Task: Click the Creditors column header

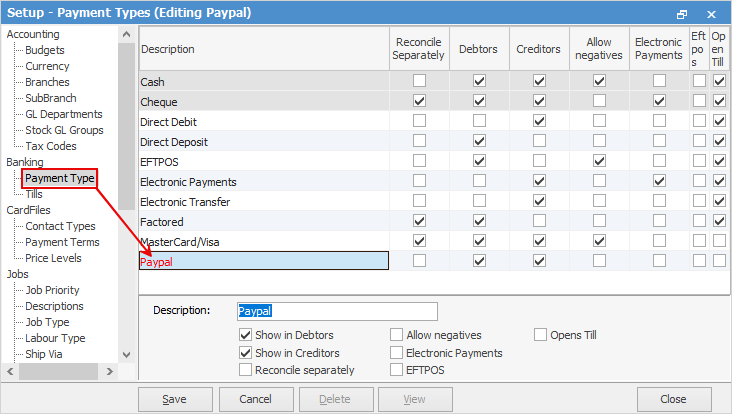Action: click(x=539, y=49)
